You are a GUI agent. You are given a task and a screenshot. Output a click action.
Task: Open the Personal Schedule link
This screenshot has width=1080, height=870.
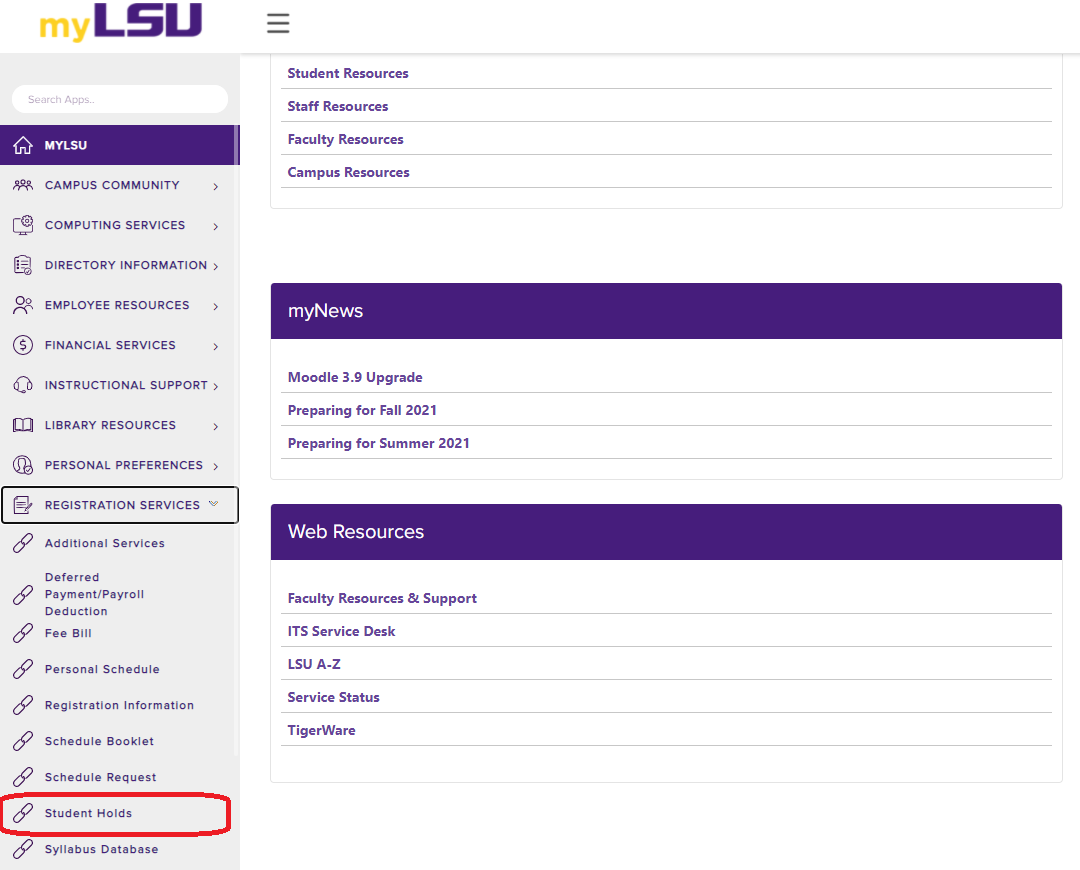(102, 669)
